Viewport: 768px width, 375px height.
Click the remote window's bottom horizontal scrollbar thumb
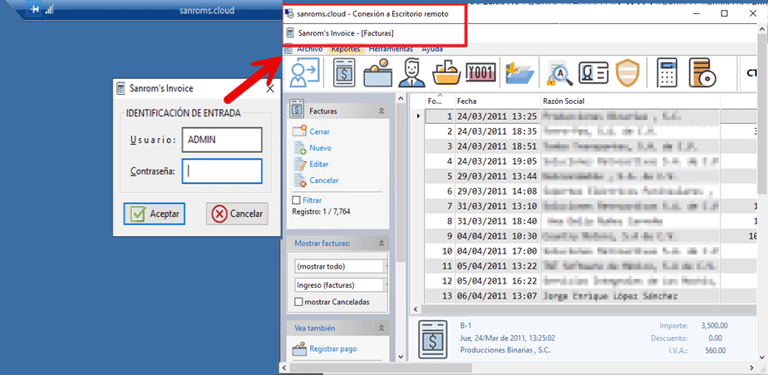pos(381,368)
